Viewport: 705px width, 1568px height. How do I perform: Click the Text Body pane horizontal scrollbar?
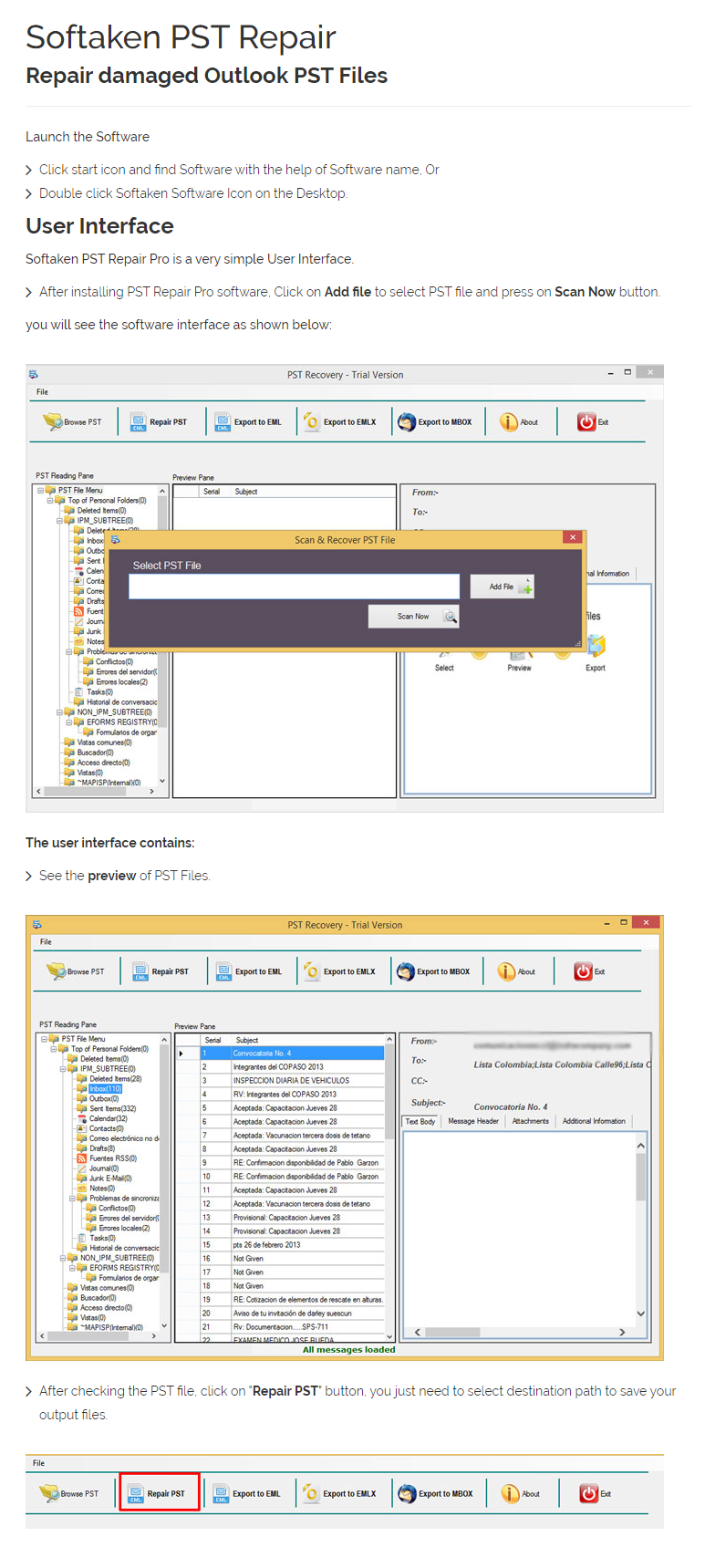pyautogui.click(x=520, y=1333)
